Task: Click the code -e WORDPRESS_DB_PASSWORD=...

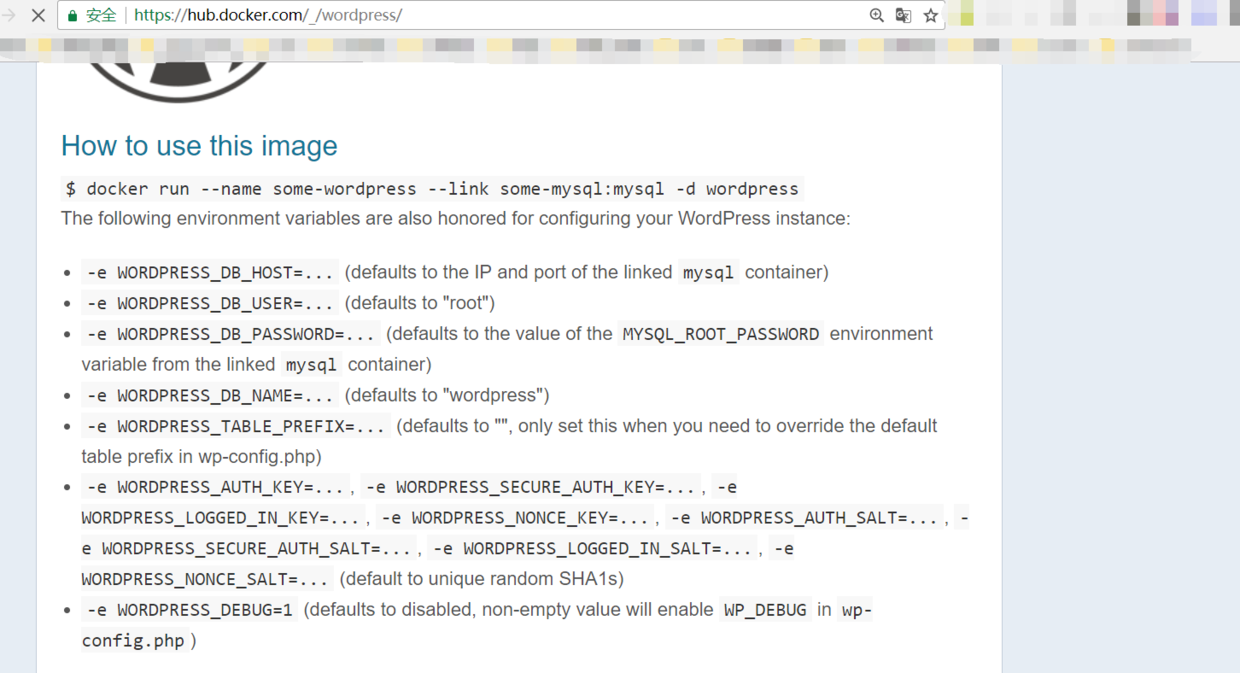Action: pyautogui.click(x=231, y=334)
